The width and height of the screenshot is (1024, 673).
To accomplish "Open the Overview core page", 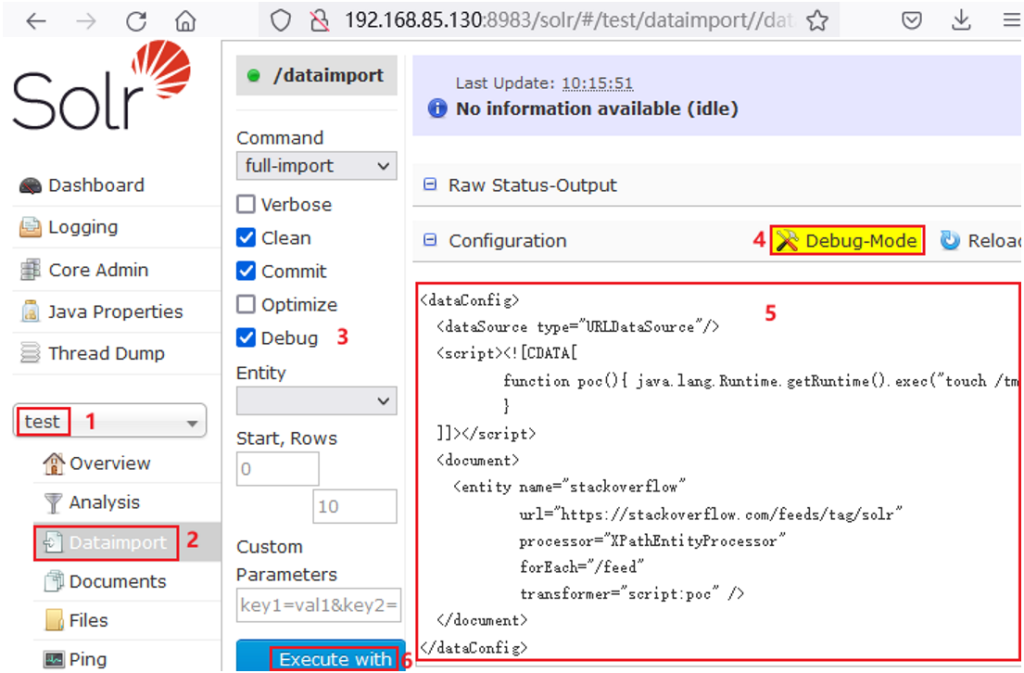I will pos(110,463).
